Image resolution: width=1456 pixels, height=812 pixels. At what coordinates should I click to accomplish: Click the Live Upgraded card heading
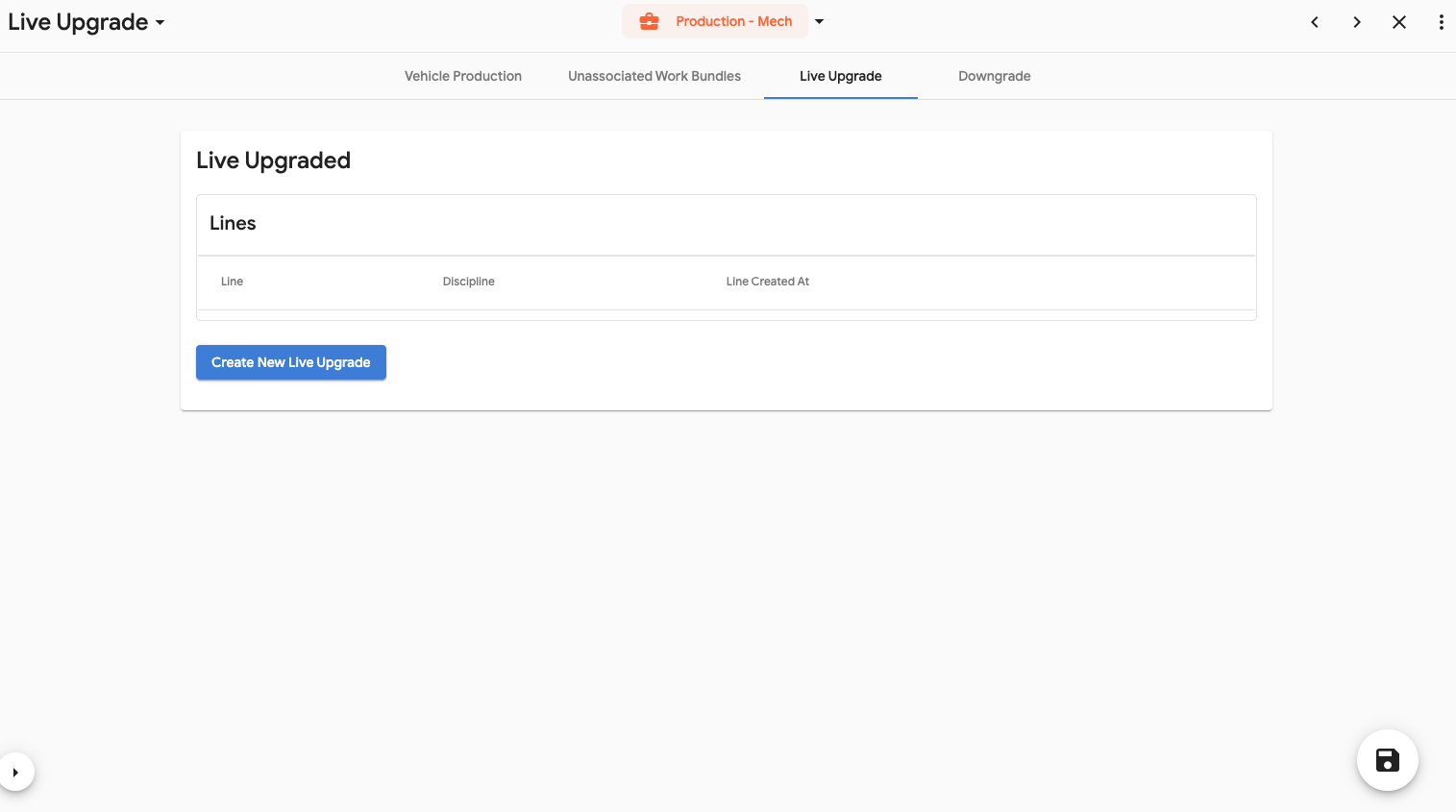click(273, 160)
